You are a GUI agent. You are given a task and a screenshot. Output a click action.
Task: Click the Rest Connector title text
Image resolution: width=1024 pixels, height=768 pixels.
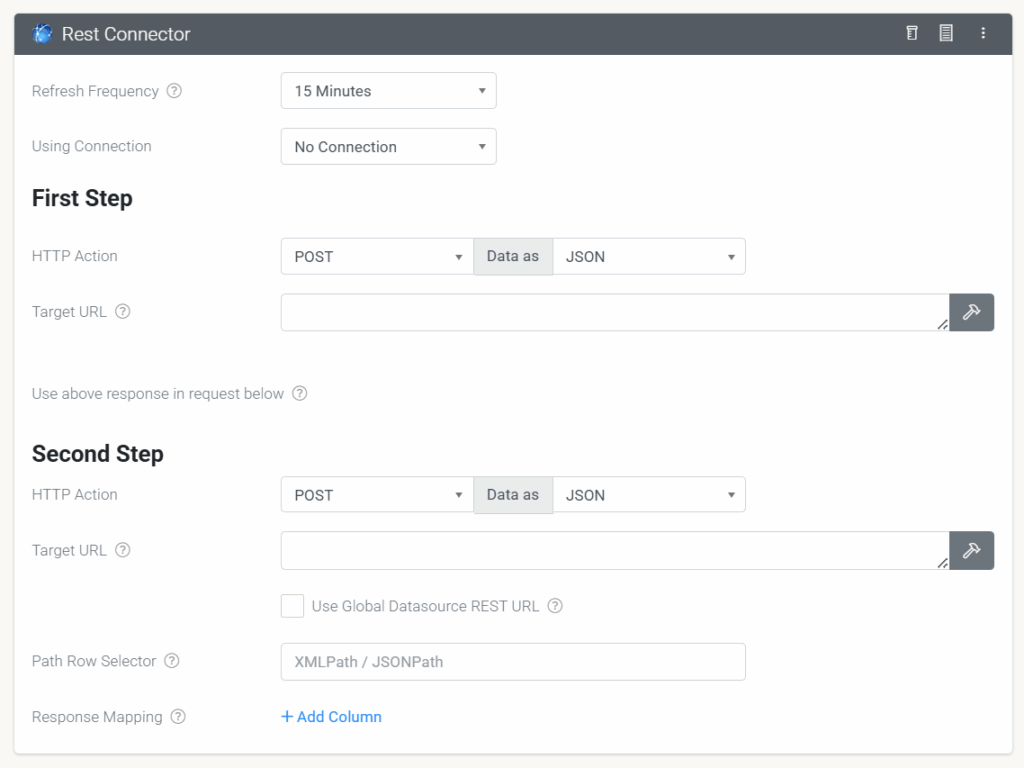[x=126, y=34]
